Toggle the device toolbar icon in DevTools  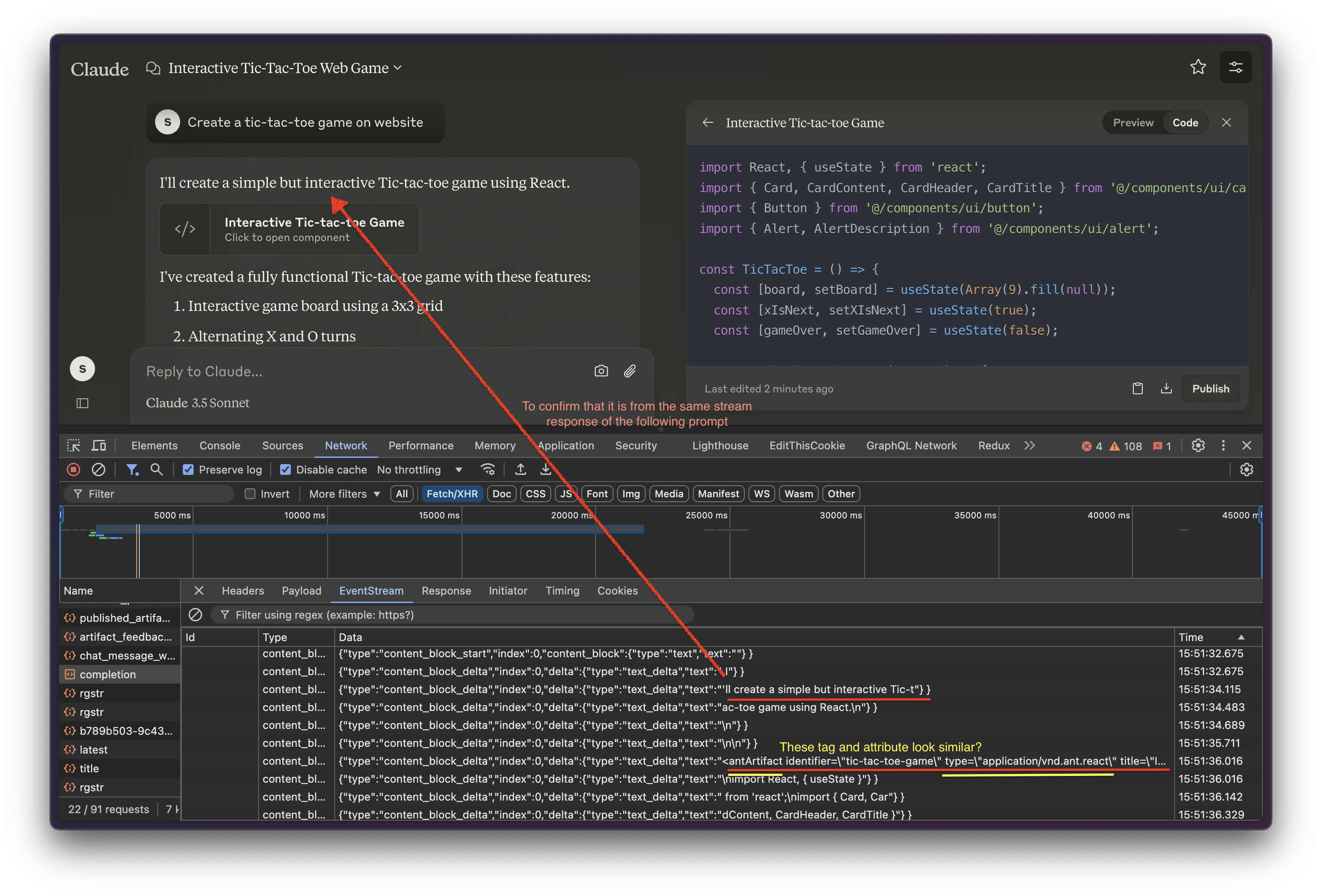pyautogui.click(x=99, y=446)
